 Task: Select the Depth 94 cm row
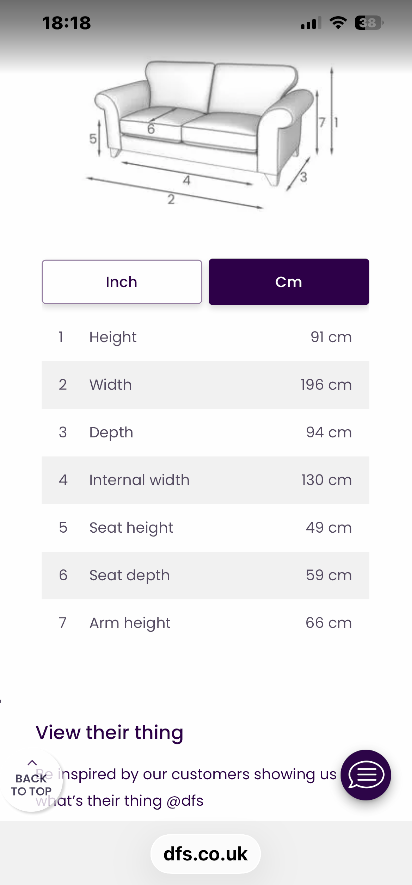[x=205, y=432]
